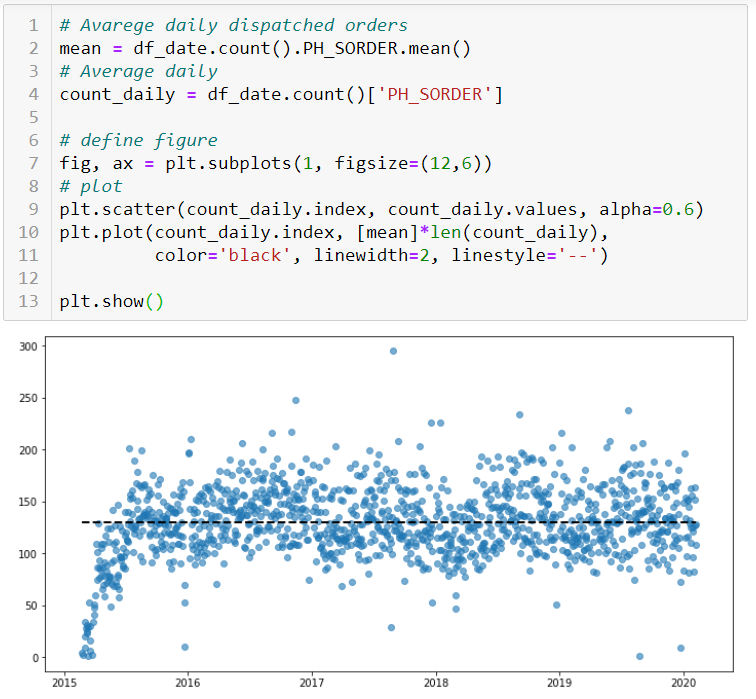Click "linewidth=2" on line 11

click(x=371, y=255)
